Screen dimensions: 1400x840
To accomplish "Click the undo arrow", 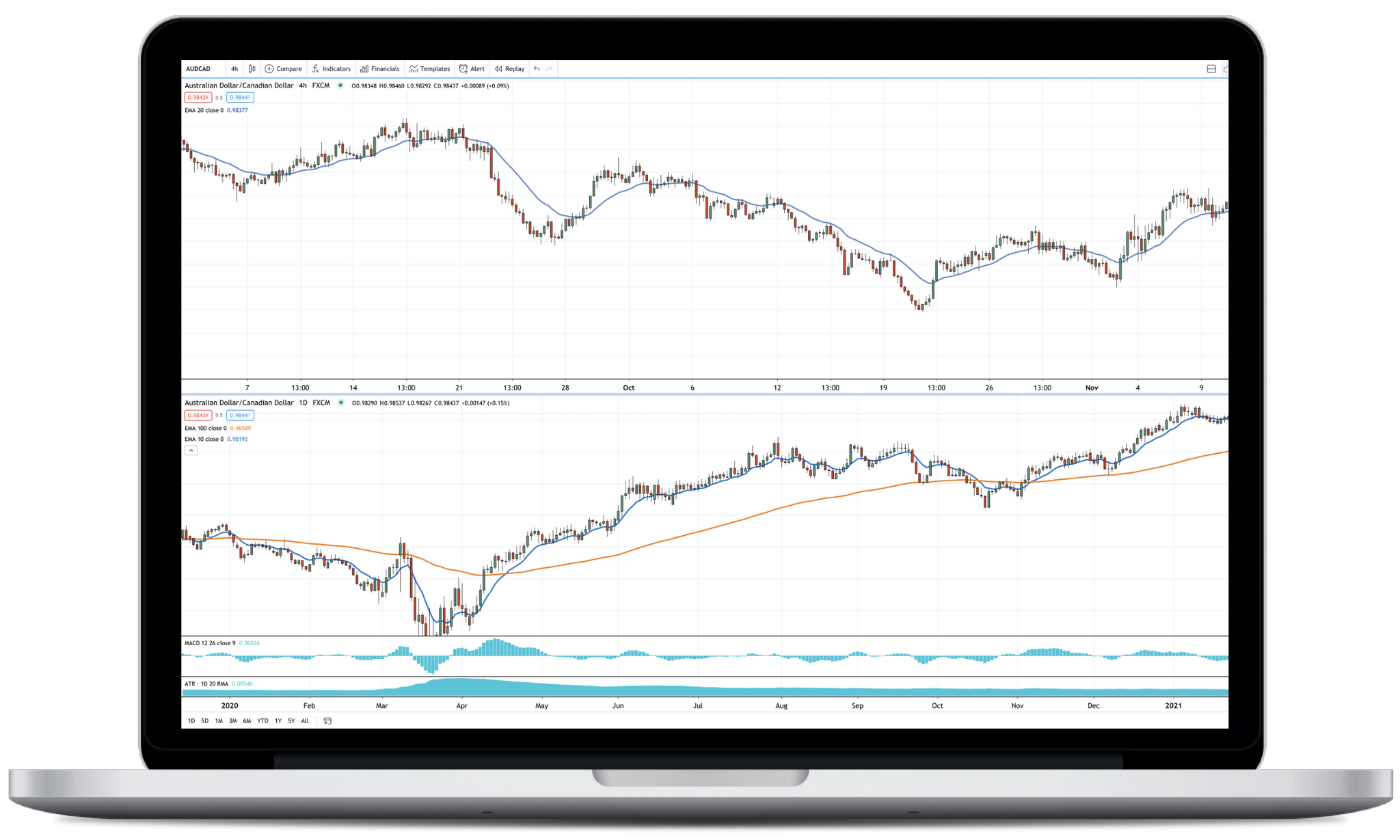I will (537, 68).
